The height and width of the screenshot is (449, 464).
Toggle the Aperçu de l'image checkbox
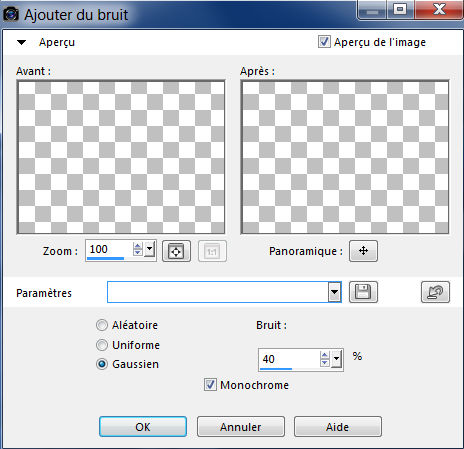point(324,42)
